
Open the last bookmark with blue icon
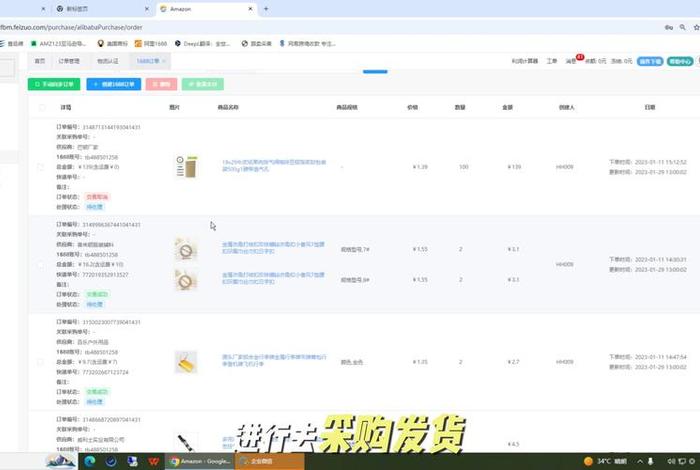[x=307, y=44]
